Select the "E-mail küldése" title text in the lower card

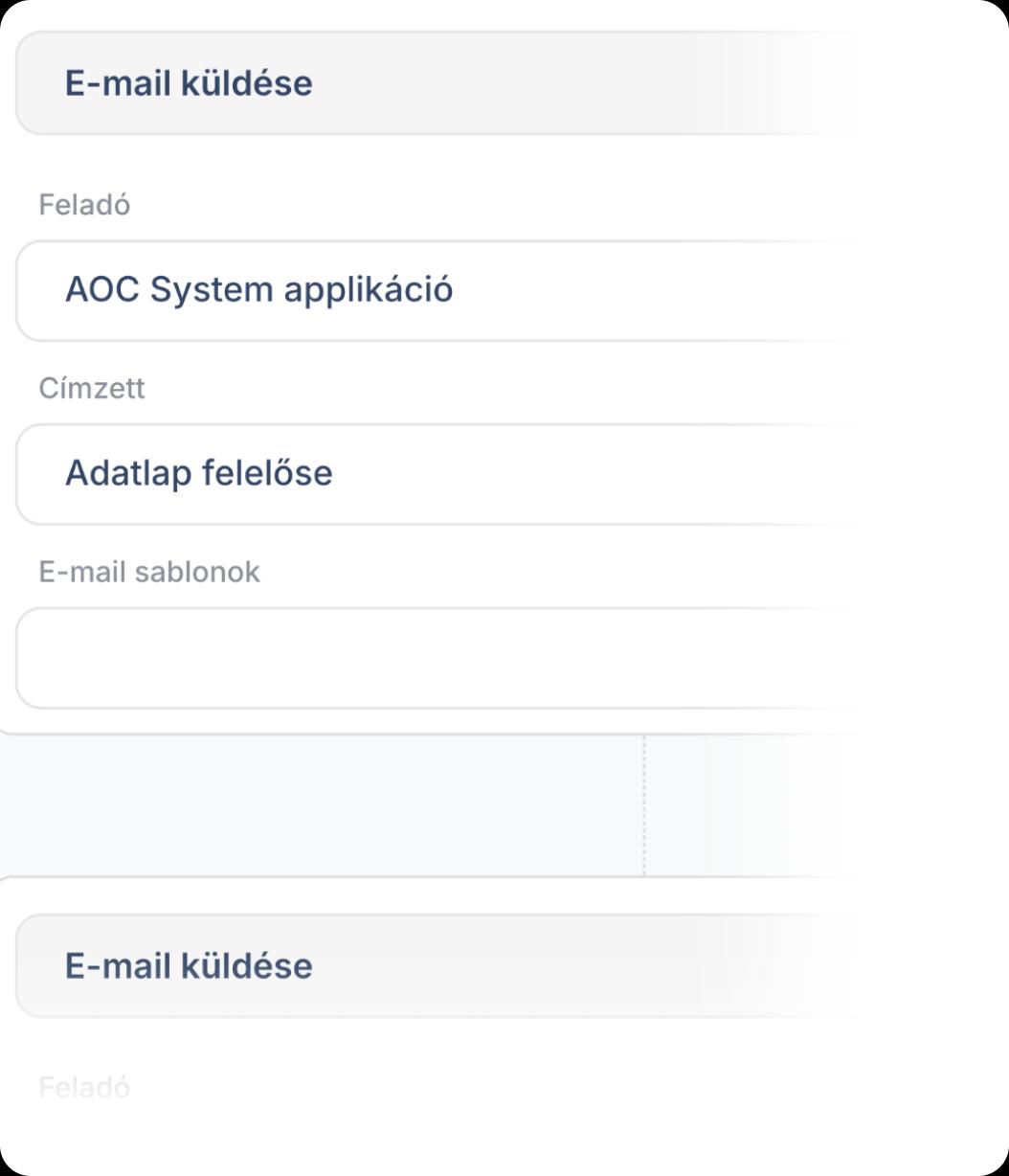click(189, 965)
